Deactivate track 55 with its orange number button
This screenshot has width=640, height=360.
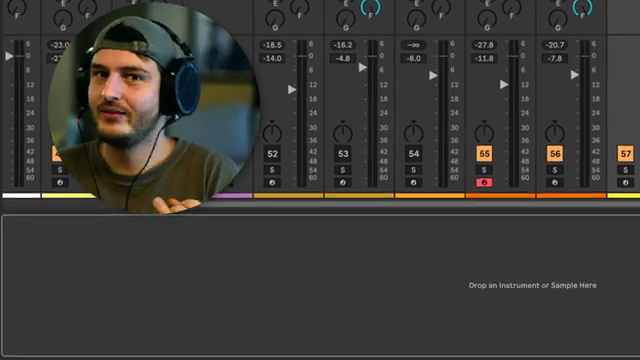[484, 154]
